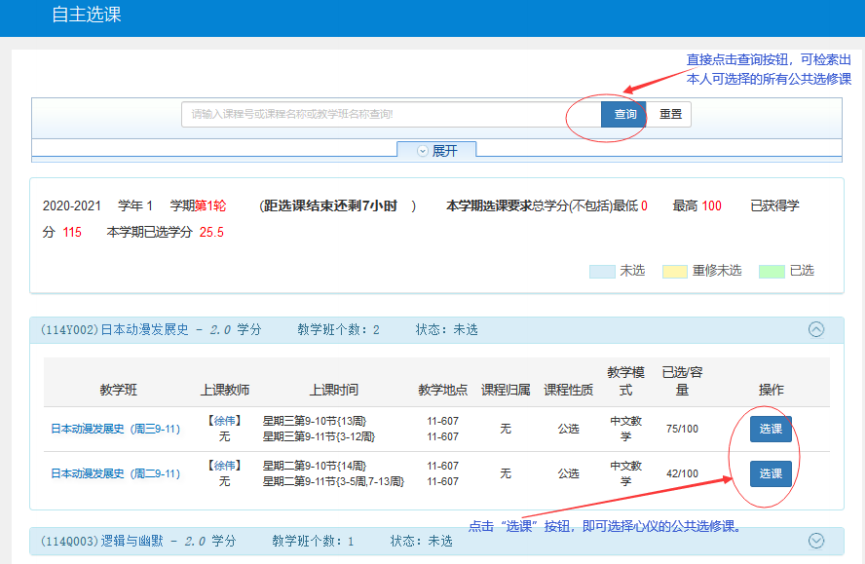
Task: Click the yellow 重修未选 legend swatch
Action: point(675,271)
